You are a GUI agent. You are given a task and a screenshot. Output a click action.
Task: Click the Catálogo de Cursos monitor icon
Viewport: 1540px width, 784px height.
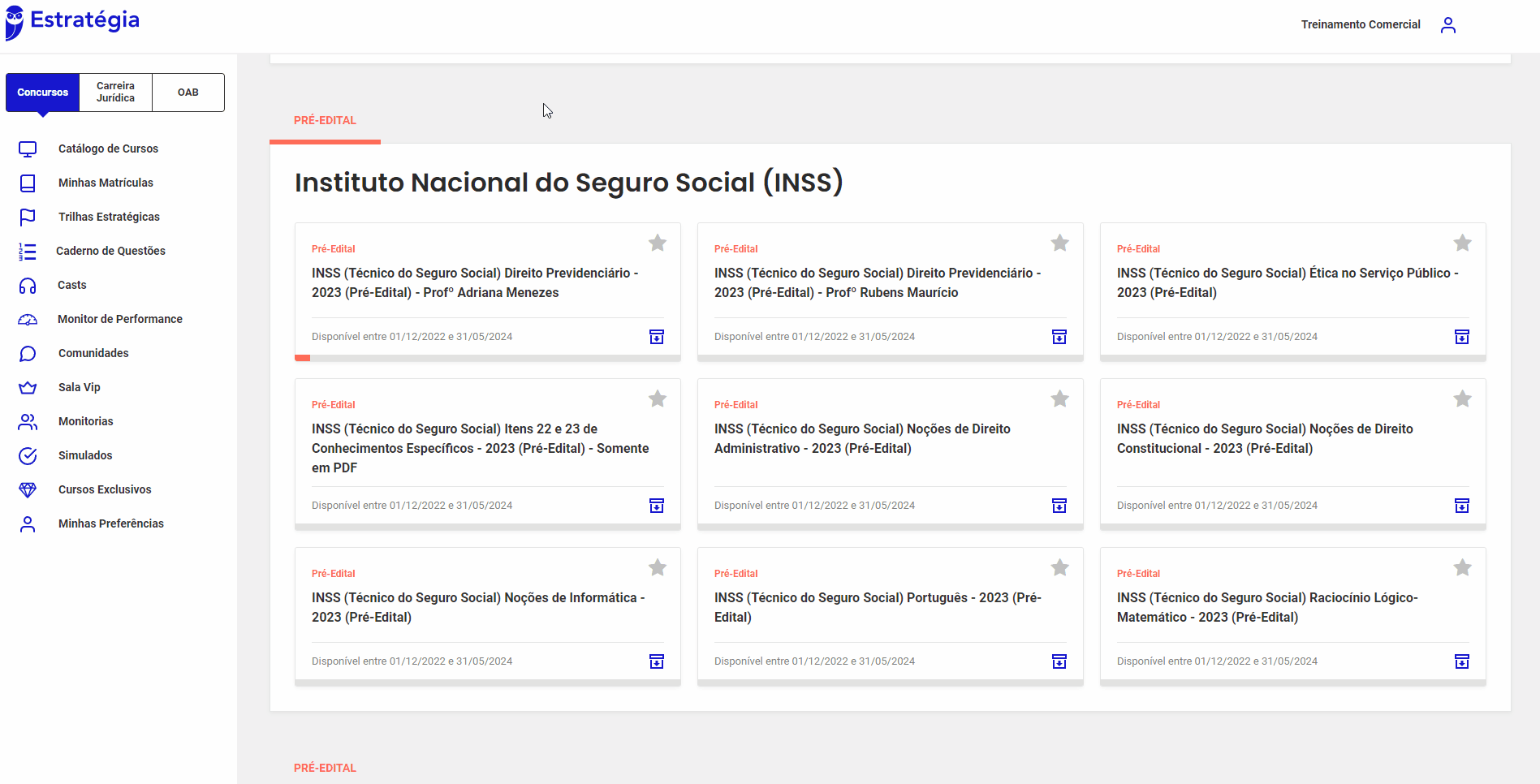[x=28, y=149]
